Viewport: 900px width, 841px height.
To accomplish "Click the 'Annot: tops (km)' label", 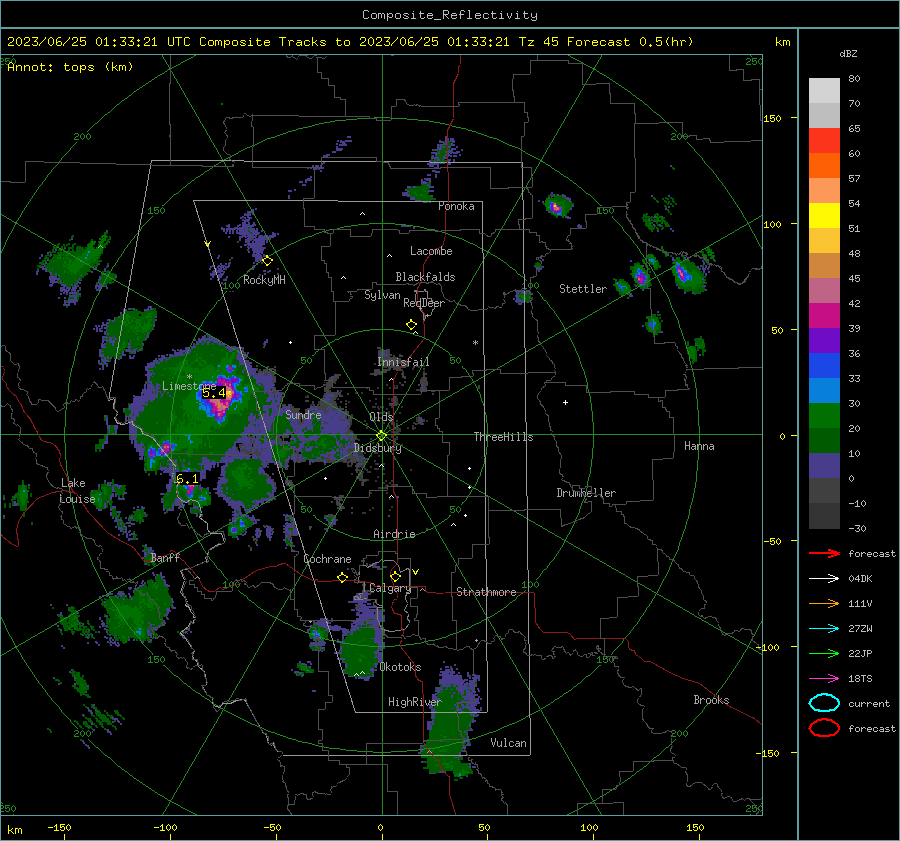I will (x=70, y=67).
